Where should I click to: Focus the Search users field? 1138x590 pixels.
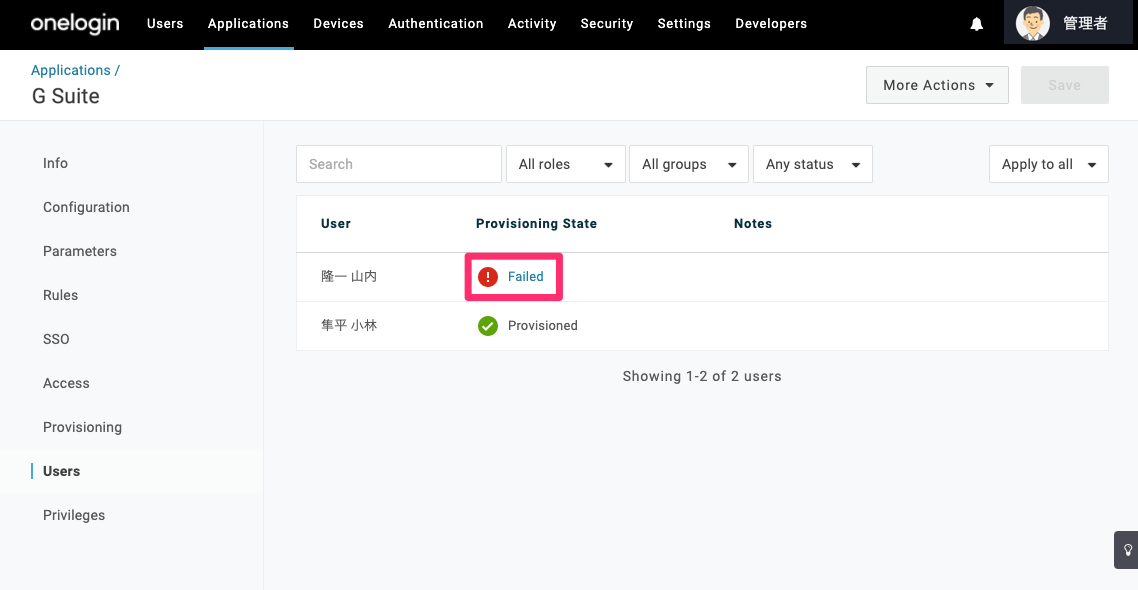(398, 164)
